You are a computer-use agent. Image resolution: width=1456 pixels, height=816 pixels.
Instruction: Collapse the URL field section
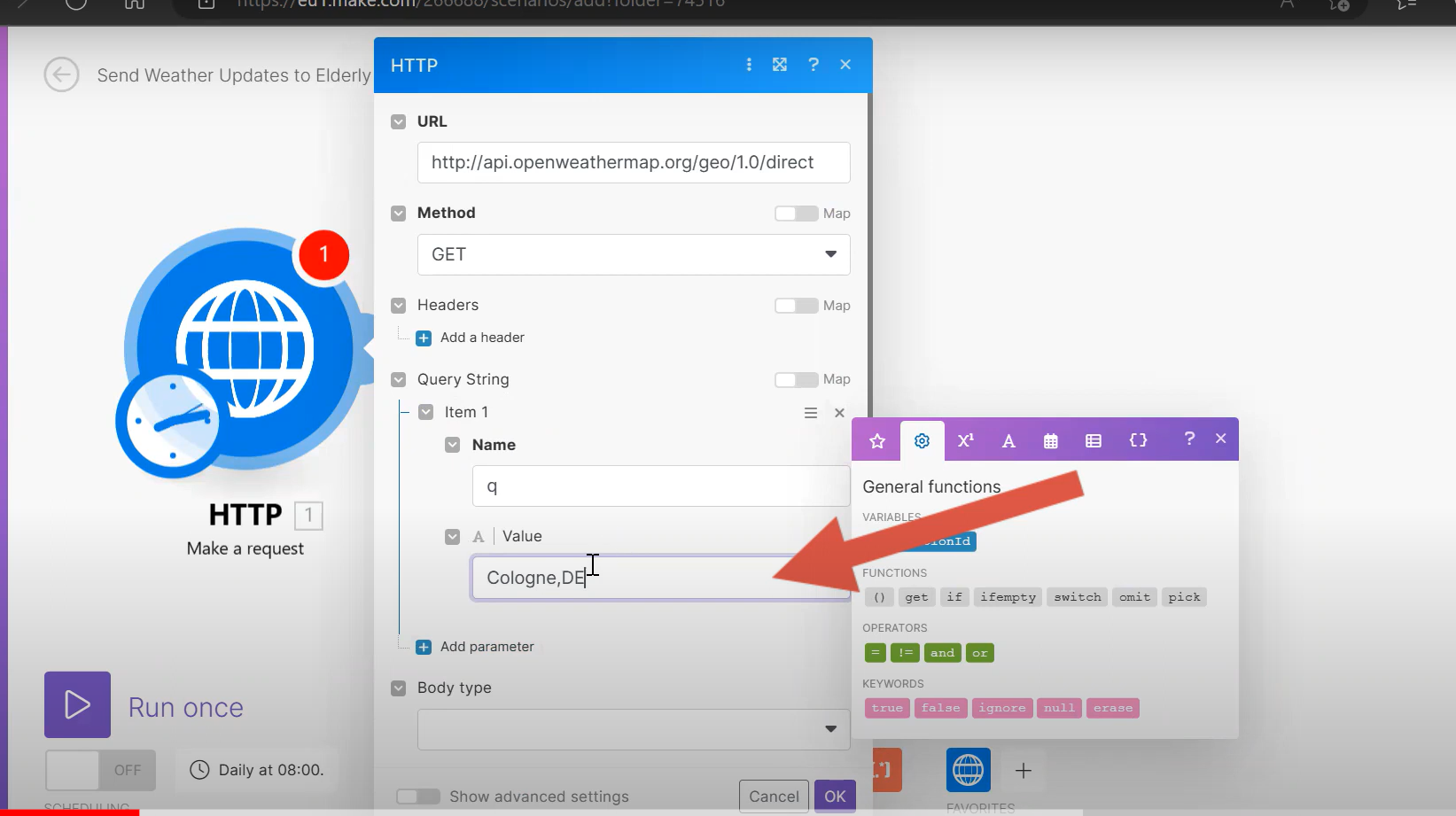point(399,121)
